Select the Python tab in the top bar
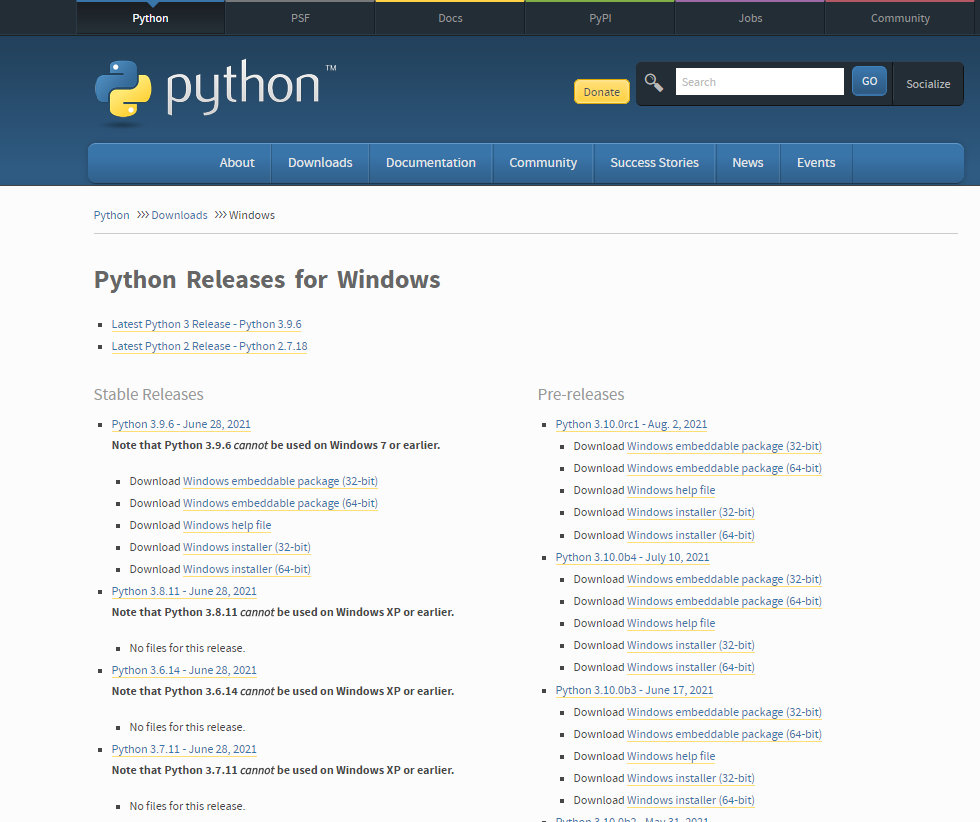The height and width of the screenshot is (822, 980). [150, 18]
